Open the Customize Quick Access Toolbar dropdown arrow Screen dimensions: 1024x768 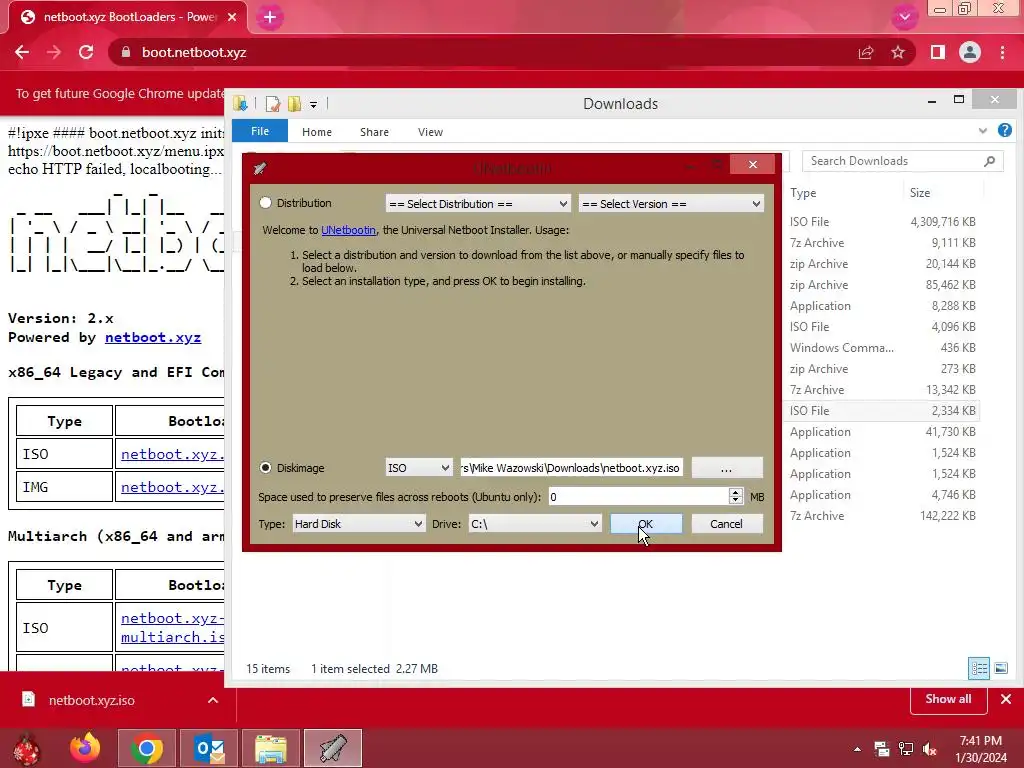[313, 104]
